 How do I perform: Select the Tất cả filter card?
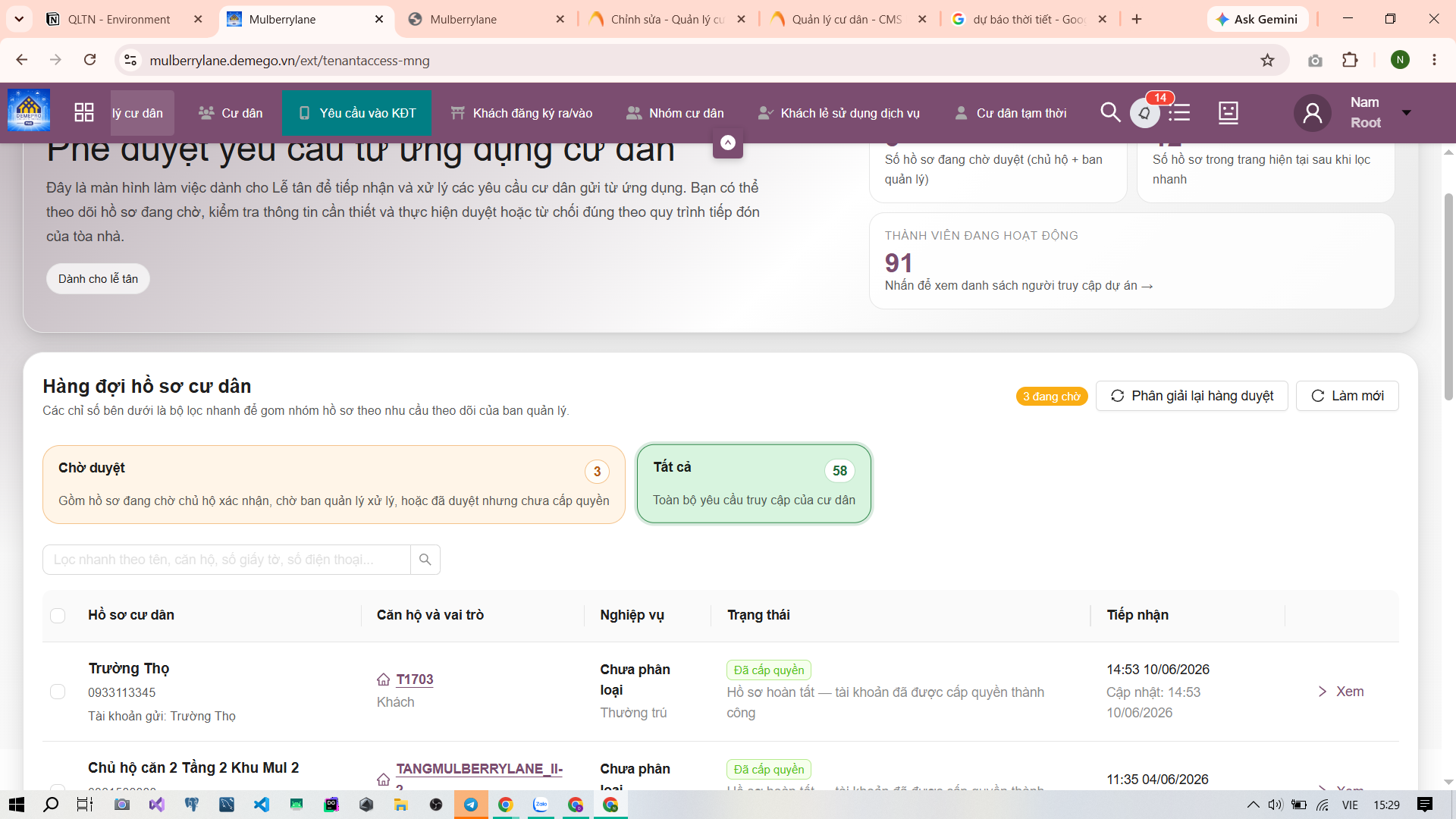pyautogui.click(x=755, y=484)
